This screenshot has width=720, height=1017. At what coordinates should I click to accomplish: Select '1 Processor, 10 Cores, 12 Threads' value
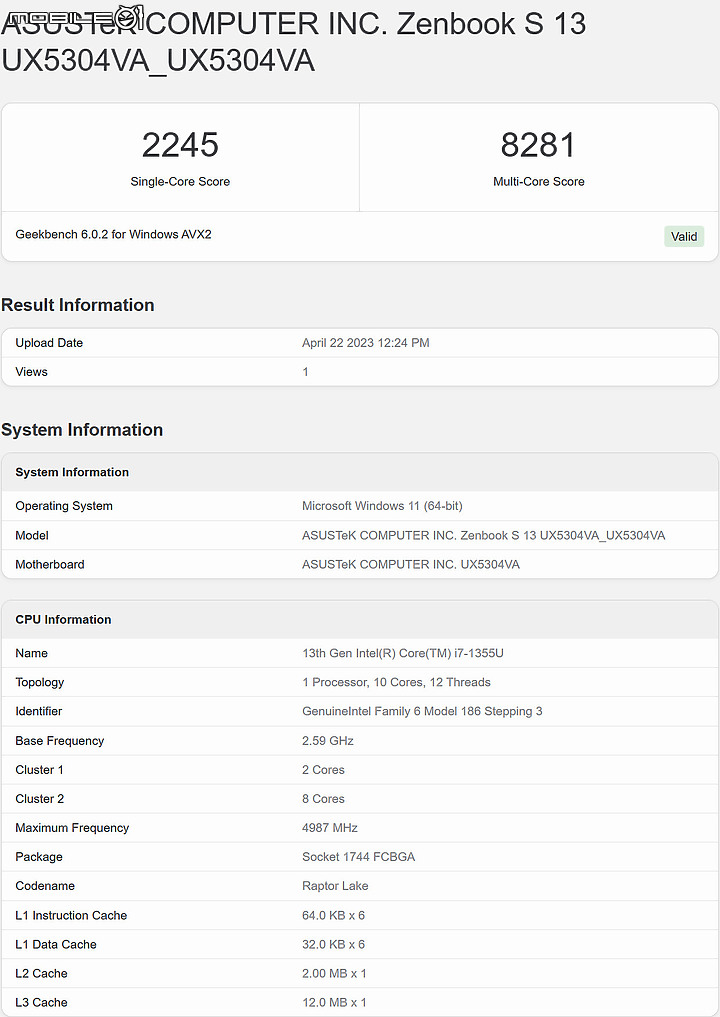coord(396,682)
